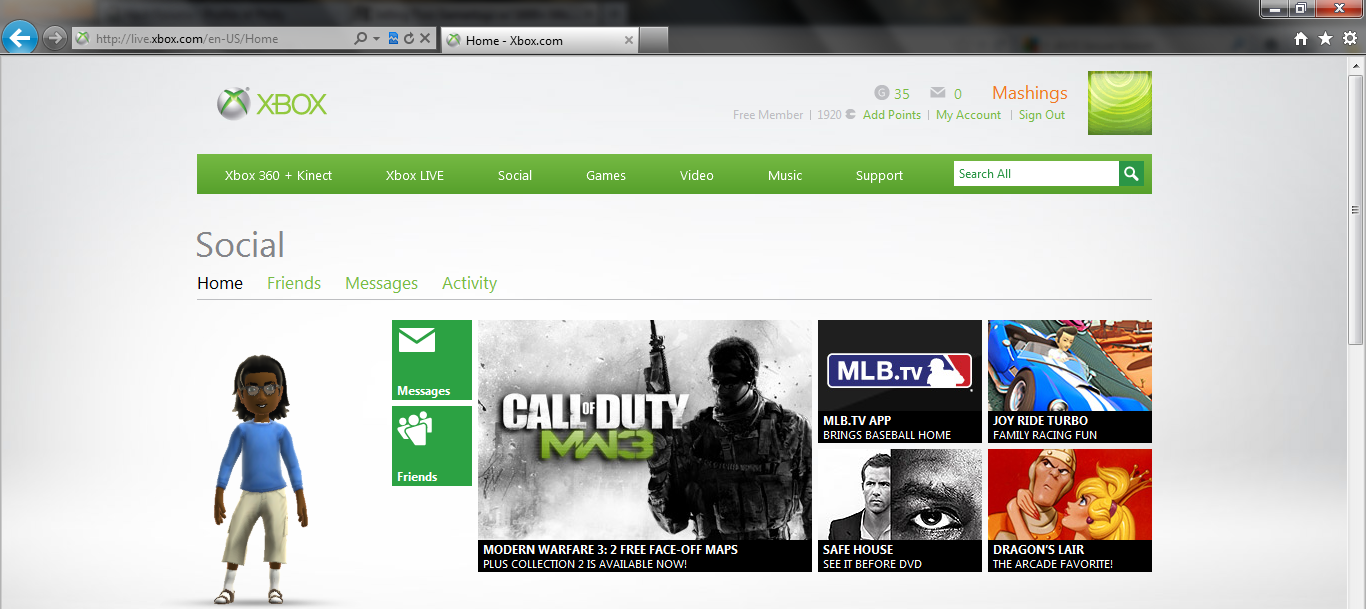Image resolution: width=1366 pixels, height=609 pixels.
Task: Click the message count 0
Action: 958,94
